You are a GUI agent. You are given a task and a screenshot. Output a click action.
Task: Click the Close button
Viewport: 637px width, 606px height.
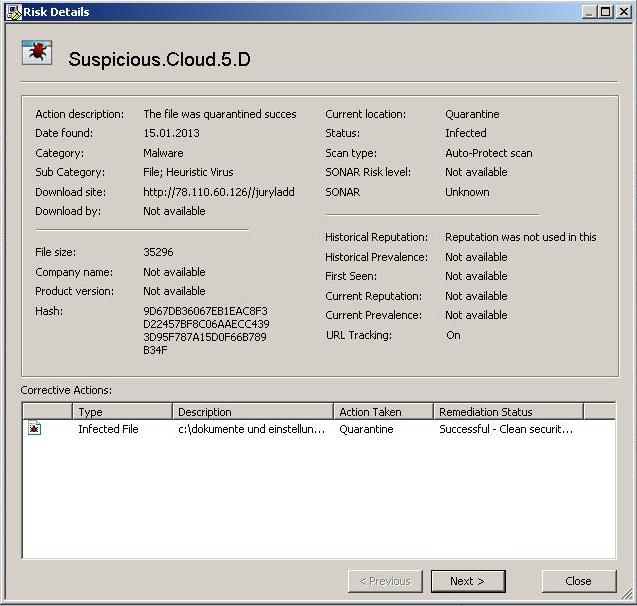(x=578, y=581)
